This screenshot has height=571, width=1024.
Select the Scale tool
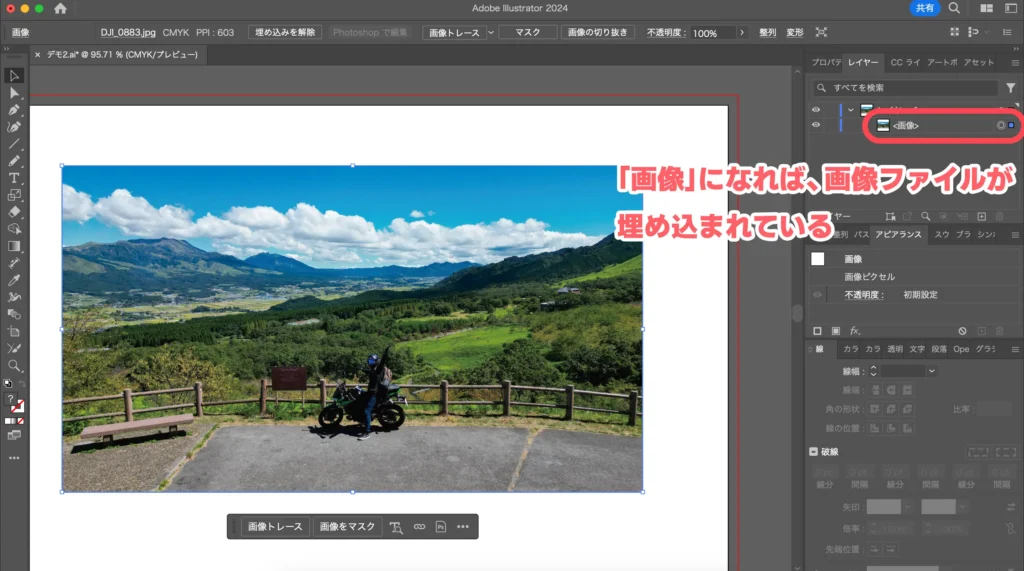[14, 195]
